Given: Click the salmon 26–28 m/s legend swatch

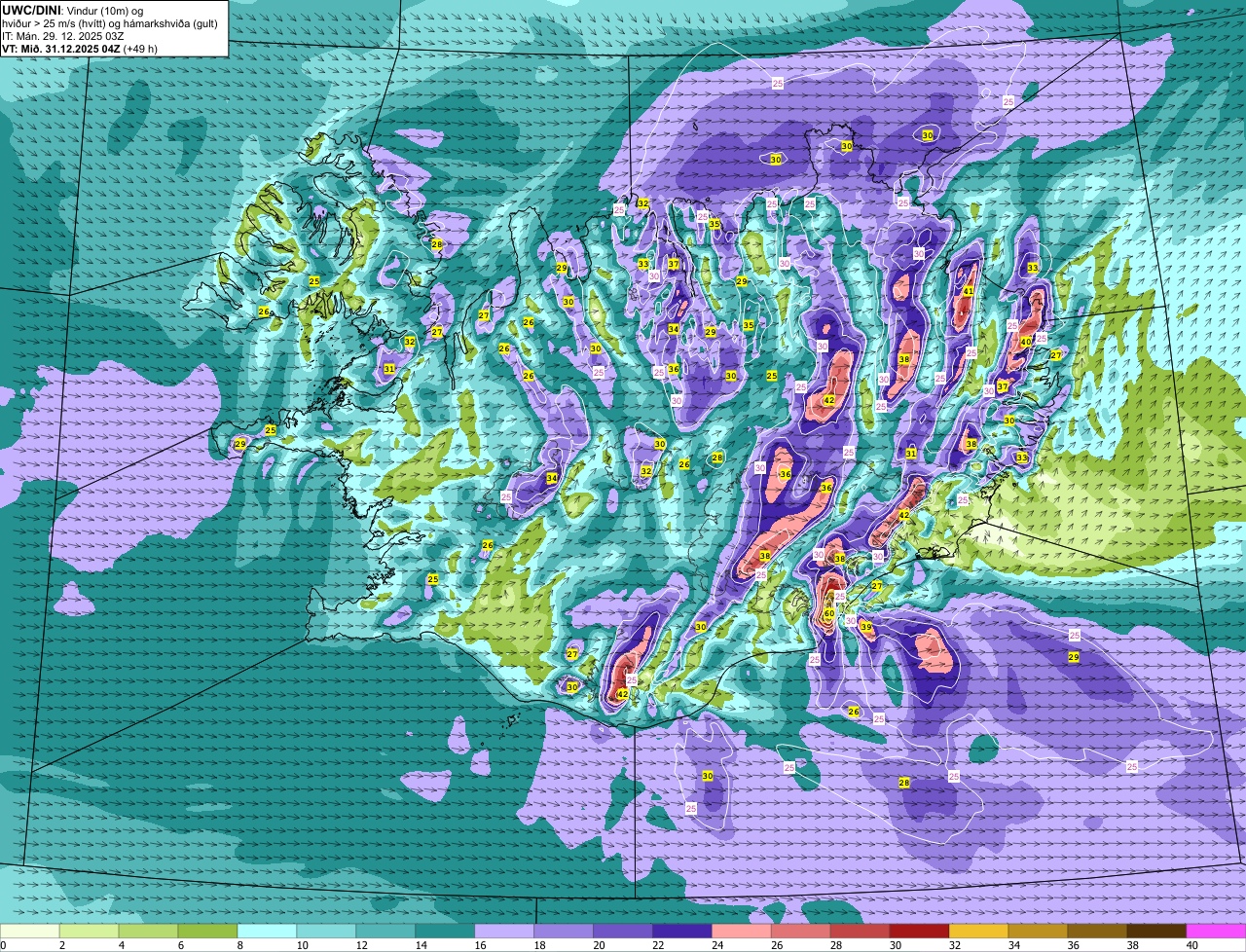Looking at the screenshot, I should click(x=801, y=931).
